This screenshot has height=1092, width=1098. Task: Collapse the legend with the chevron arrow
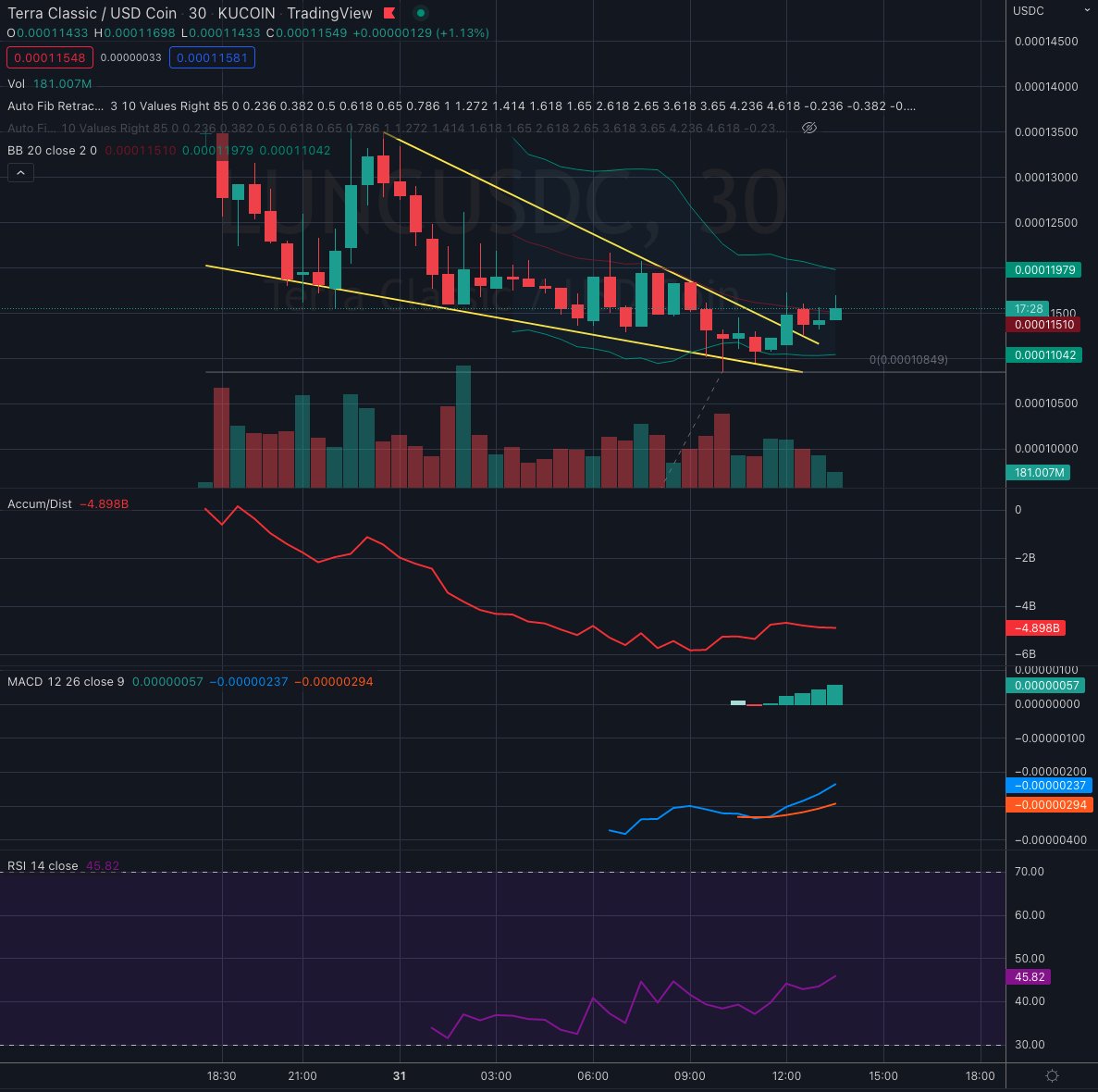tap(19, 172)
